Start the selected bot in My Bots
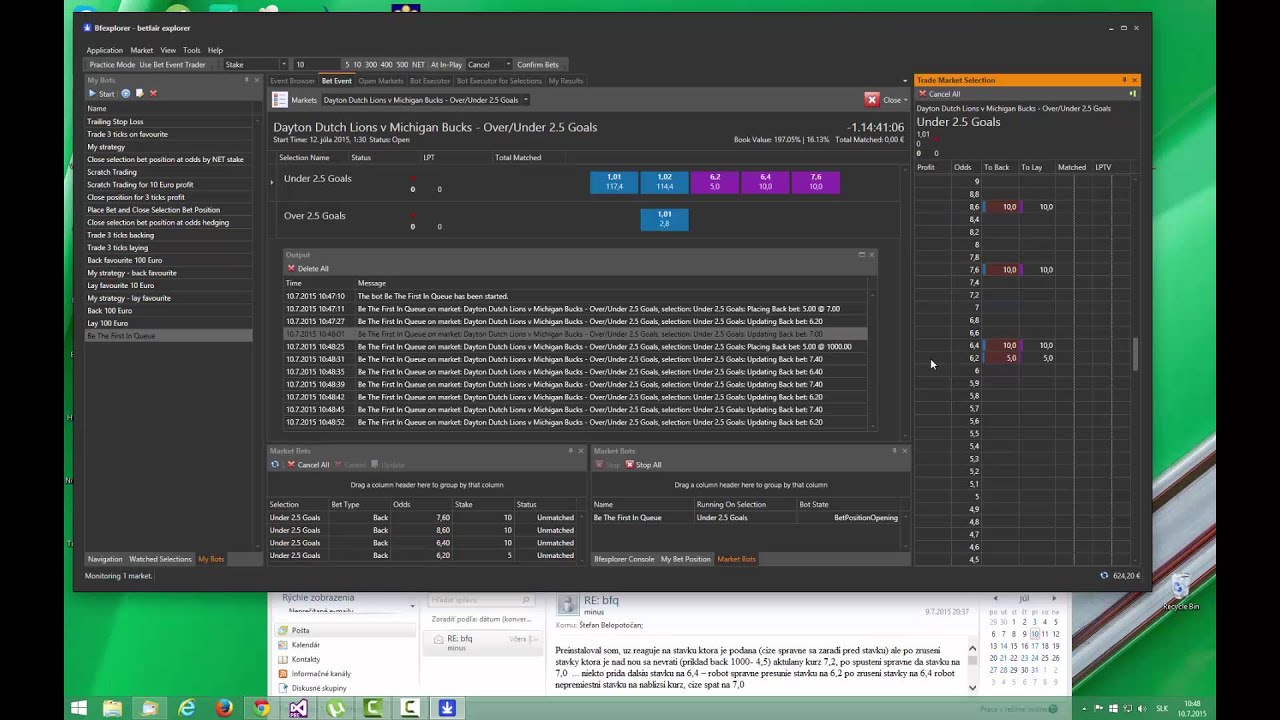1280x720 pixels. 101,93
